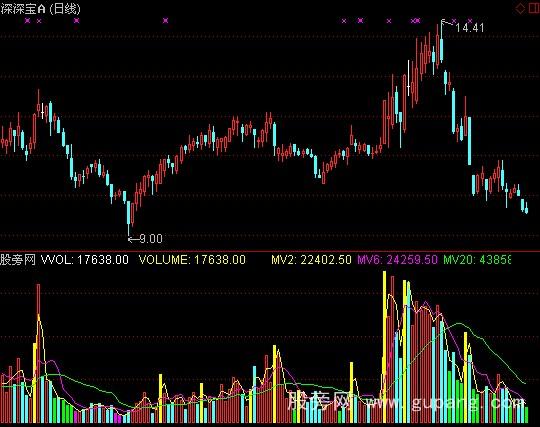Image resolution: width=540 pixels, height=427 pixels.
Task: Click the 14.41 high price label
Action: click(470, 28)
